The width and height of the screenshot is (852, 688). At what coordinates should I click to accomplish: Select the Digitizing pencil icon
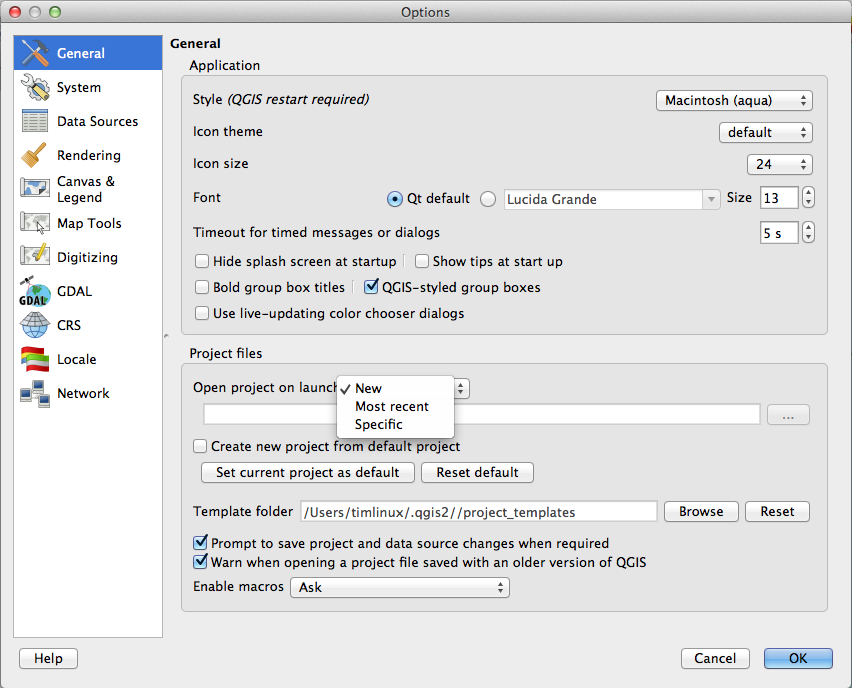click(35, 258)
